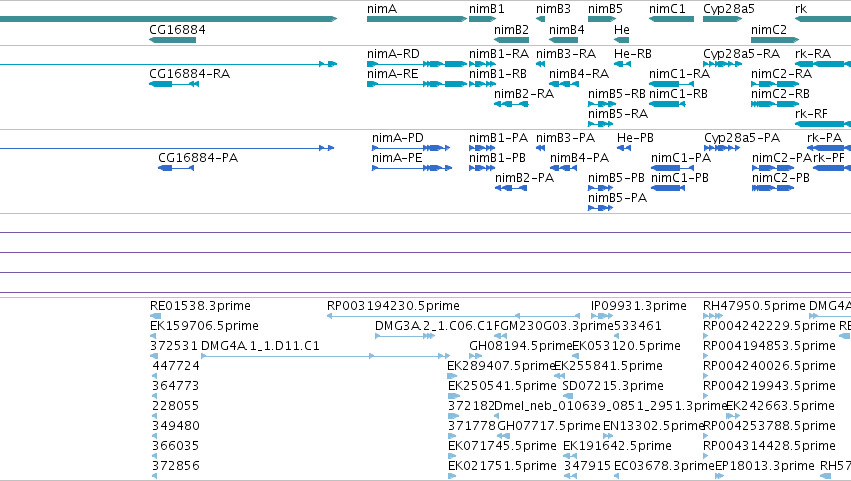The image size is (851, 481).
Task: Select transcript nimC1-RA
Action: pyautogui.click(x=671, y=84)
